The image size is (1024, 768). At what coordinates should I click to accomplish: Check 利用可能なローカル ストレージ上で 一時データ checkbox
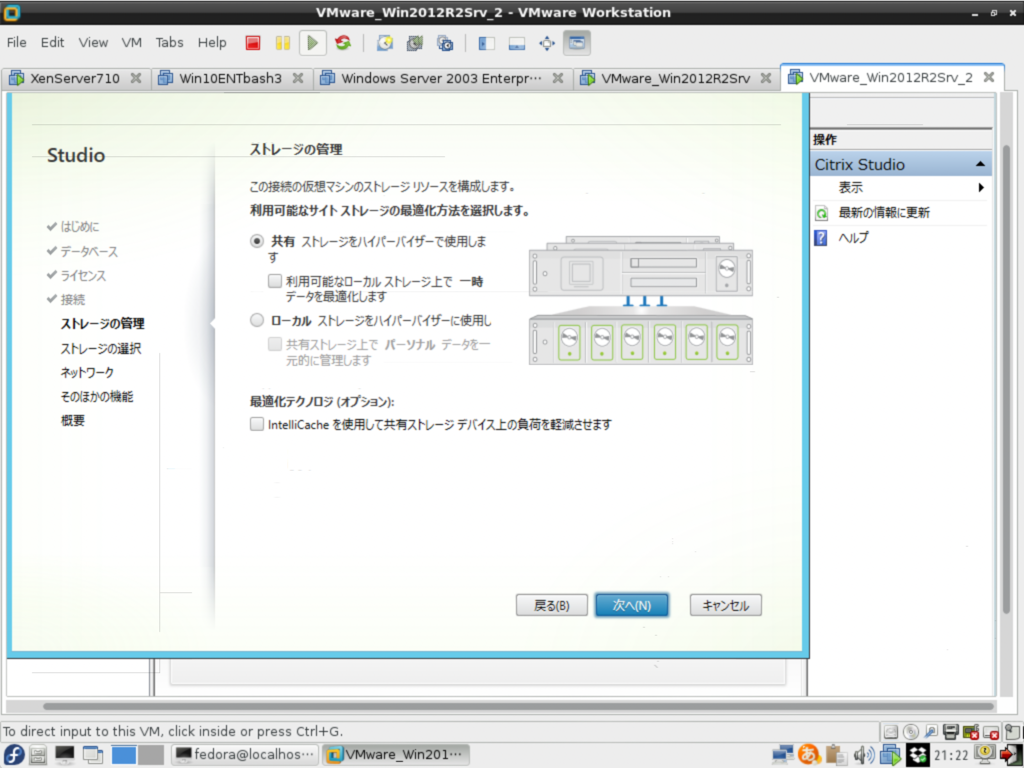pyautogui.click(x=275, y=281)
